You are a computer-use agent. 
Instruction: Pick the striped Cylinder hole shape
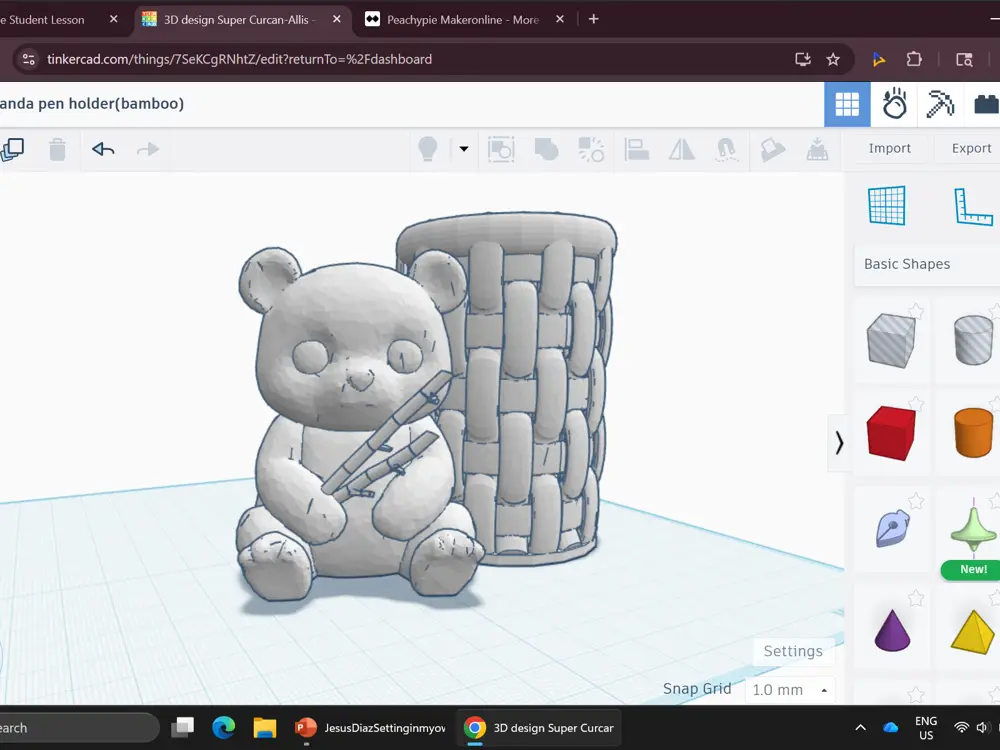(x=973, y=341)
